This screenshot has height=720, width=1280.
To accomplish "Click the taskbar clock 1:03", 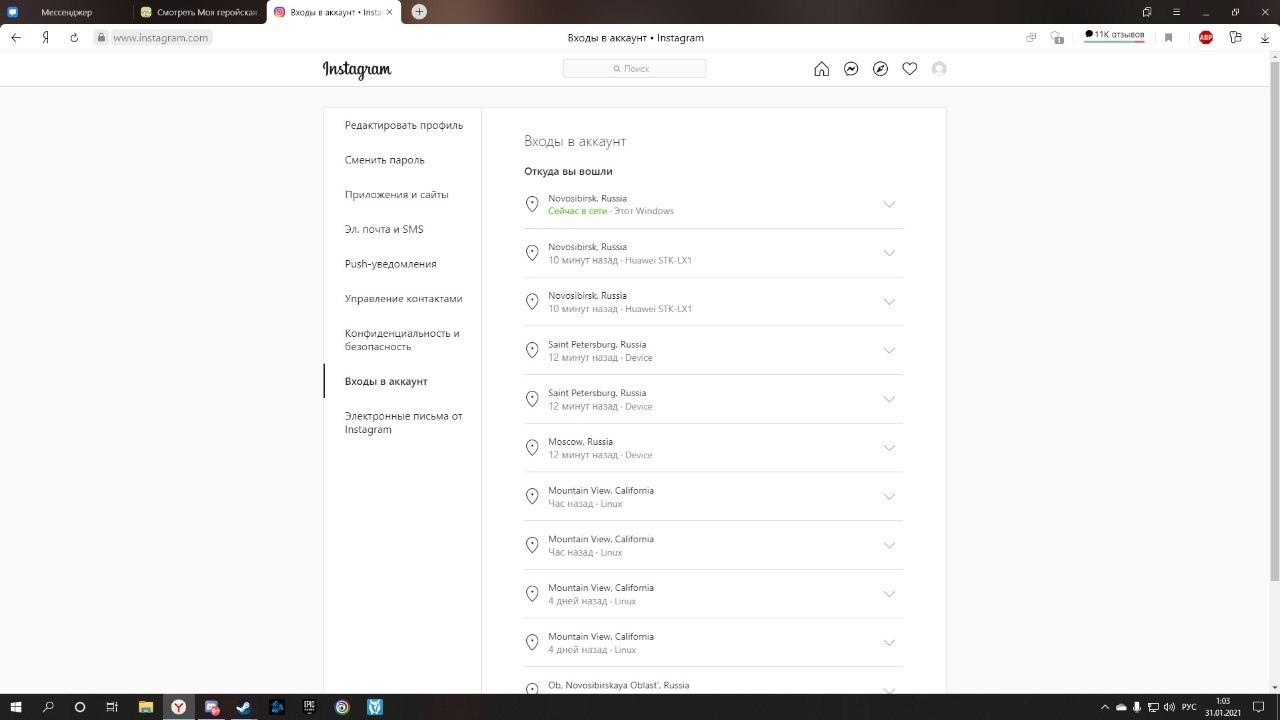I will click(1223, 707).
